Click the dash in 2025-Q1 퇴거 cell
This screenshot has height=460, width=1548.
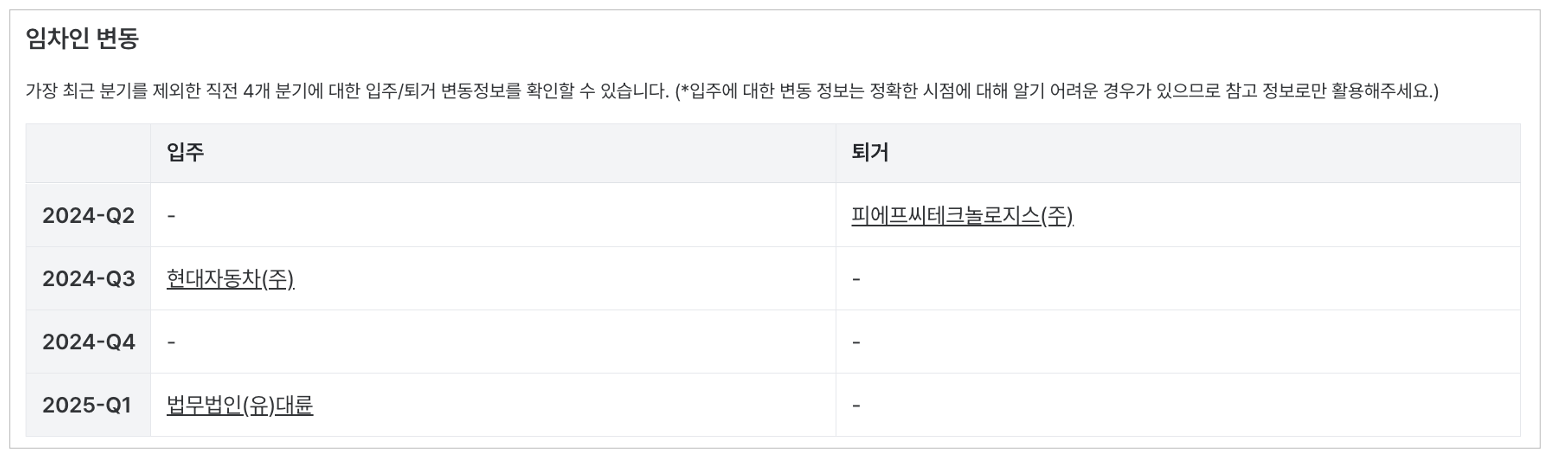pyautogui.click(x=856, y=406)
